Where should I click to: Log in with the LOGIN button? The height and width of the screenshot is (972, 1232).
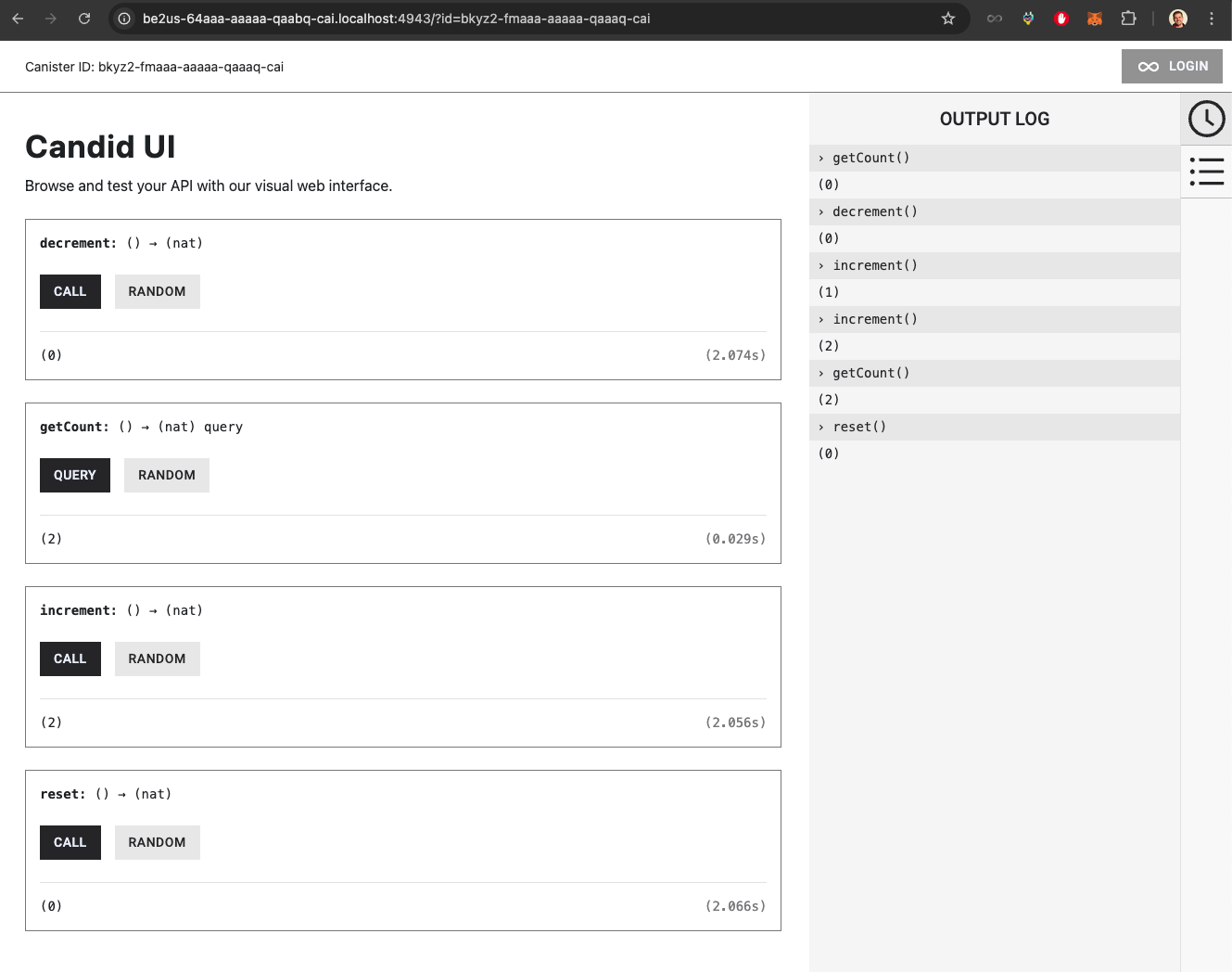[x=1172, y=67]
